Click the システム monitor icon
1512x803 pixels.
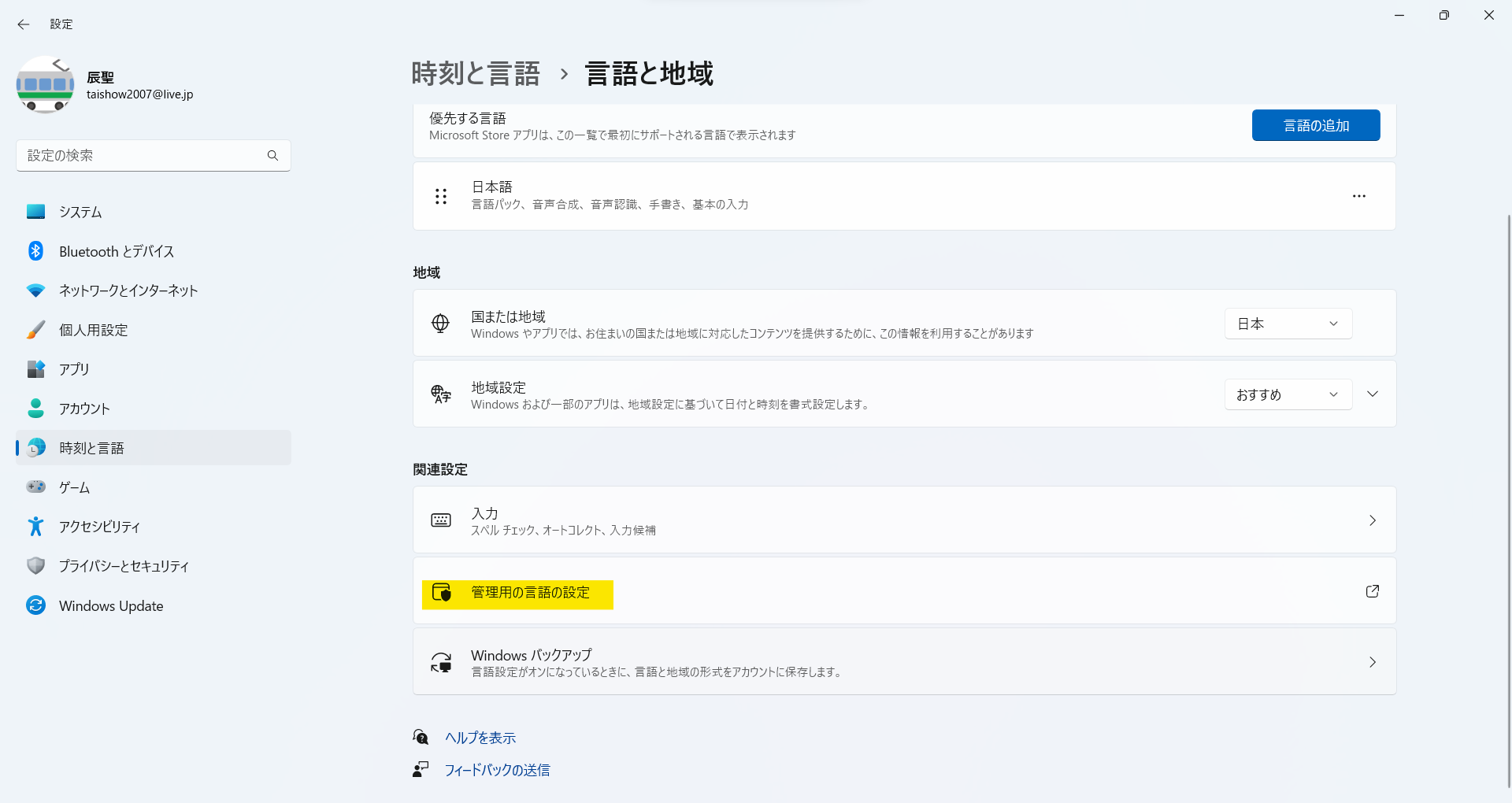click(x=35, y=212)
